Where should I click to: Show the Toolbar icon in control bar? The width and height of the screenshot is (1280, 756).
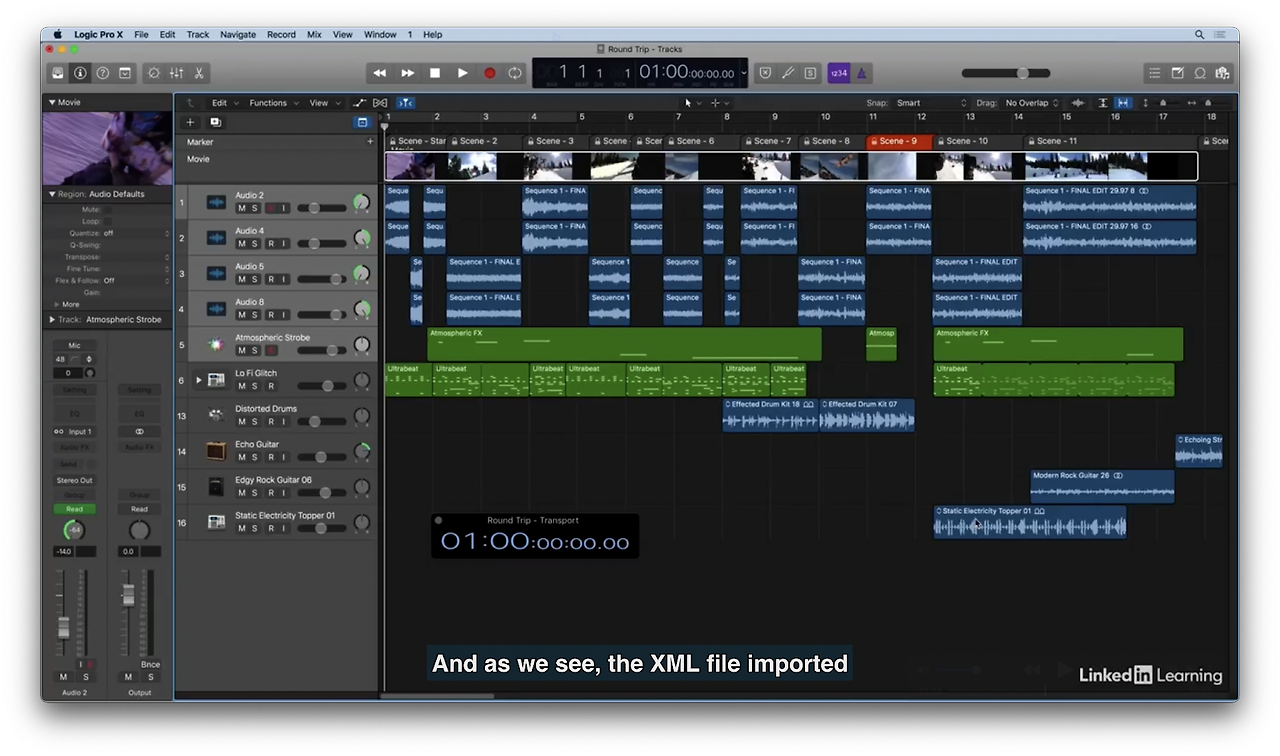[124, 73]
